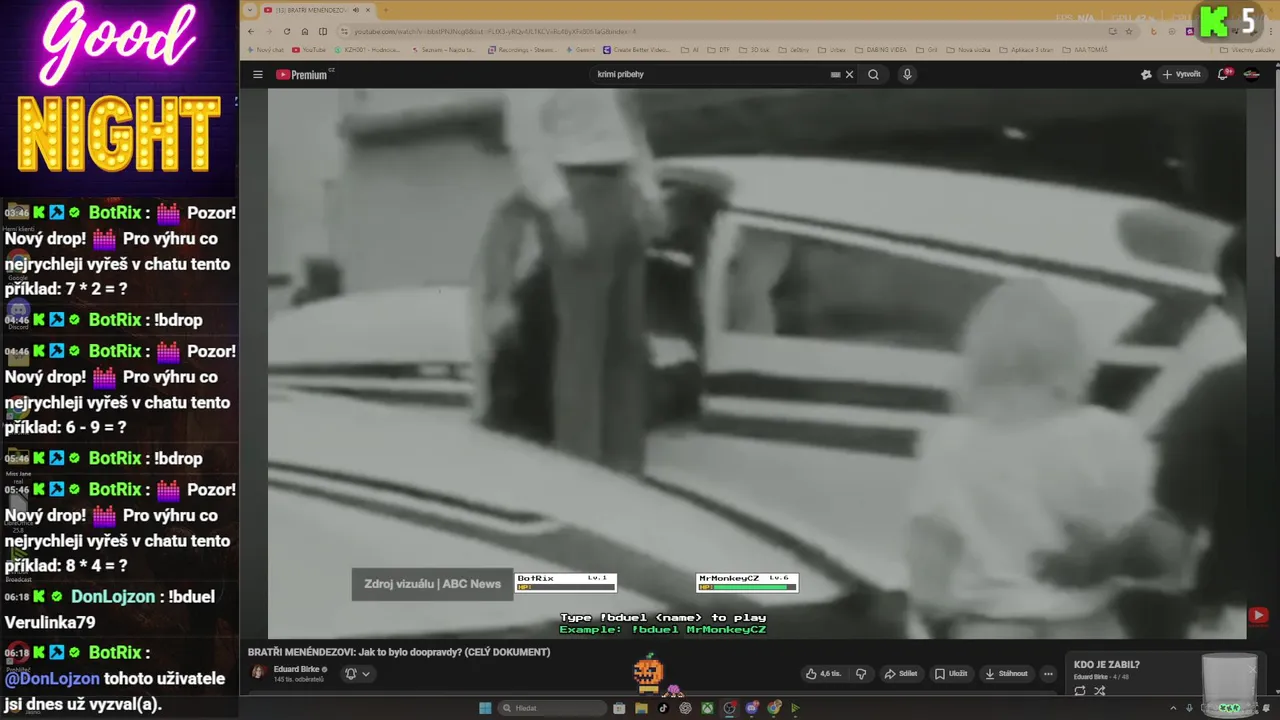
Task: Open the YouTube hamburger guide menu
Action: pyautogui.click(x=257, y=74)
